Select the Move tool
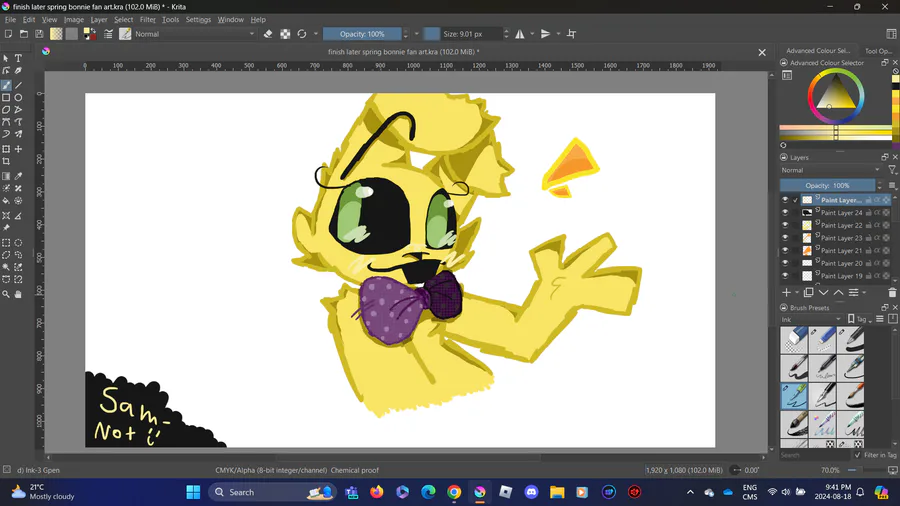 (x=18, y=149)
